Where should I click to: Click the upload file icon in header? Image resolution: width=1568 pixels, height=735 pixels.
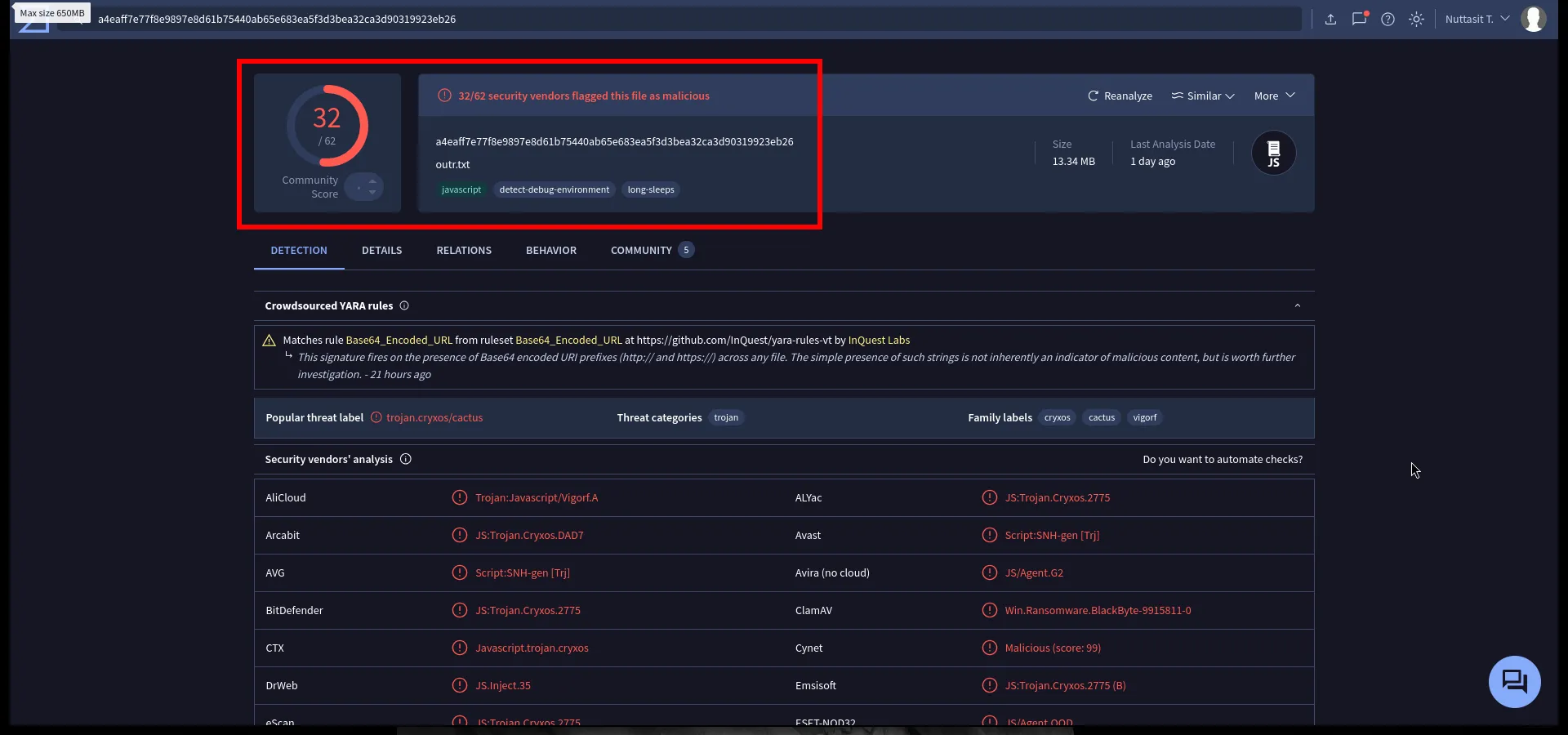click(1330, 19)
